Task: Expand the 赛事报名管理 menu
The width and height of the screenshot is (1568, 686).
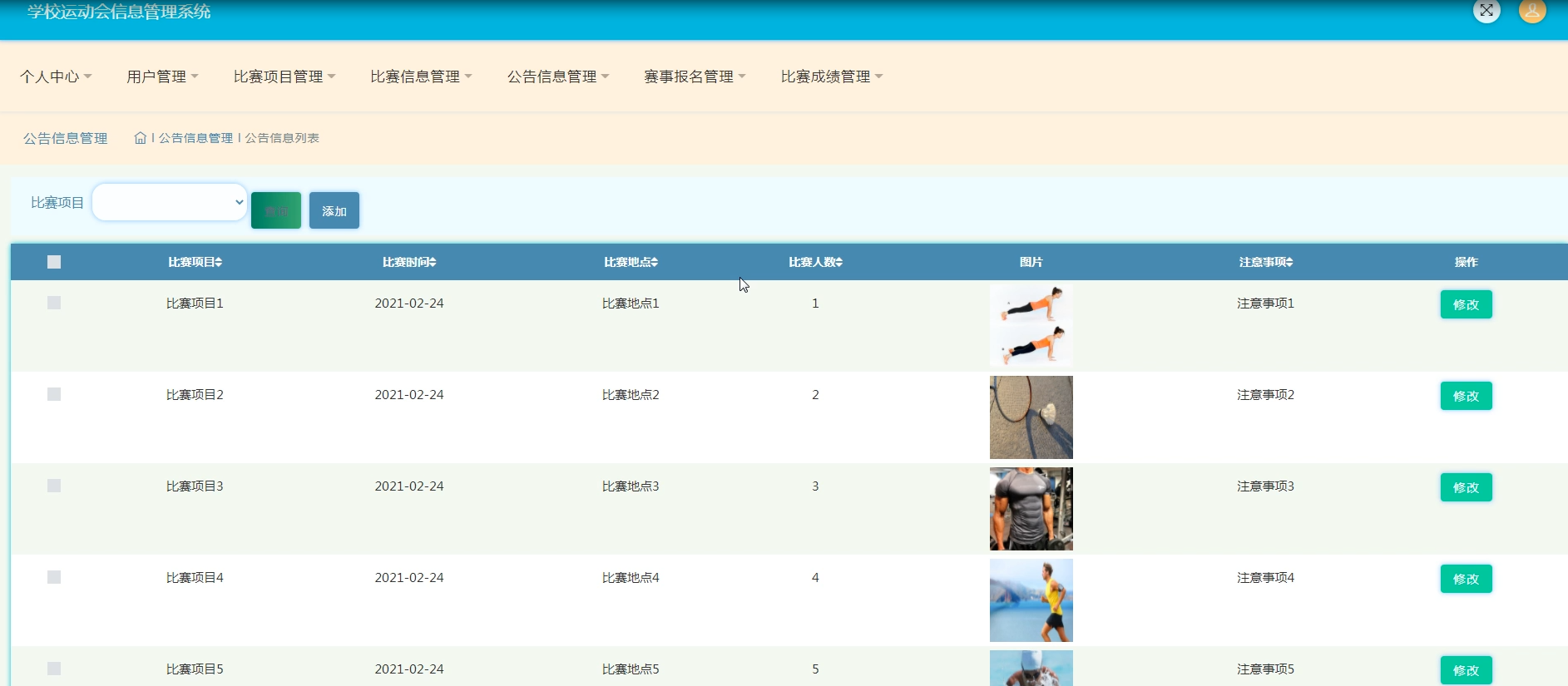Action: point(695,76)
